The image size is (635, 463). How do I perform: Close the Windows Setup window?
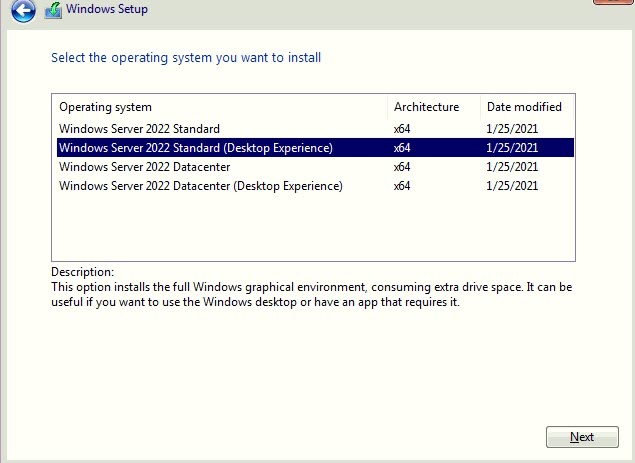click(x=614, y=3)
